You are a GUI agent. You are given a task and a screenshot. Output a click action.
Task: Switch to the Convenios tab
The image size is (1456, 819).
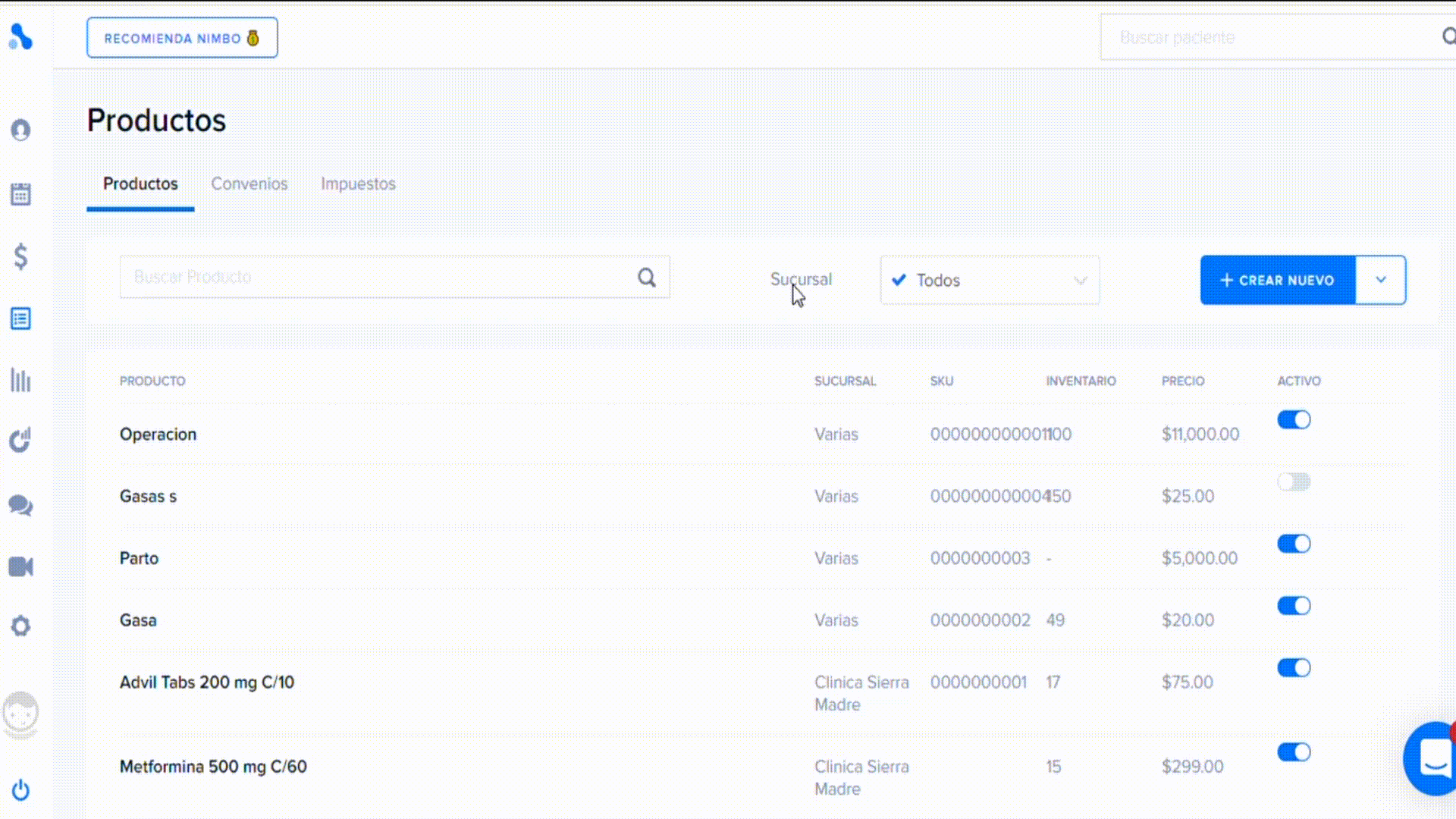pyautogui.click(x=249, y=184)
